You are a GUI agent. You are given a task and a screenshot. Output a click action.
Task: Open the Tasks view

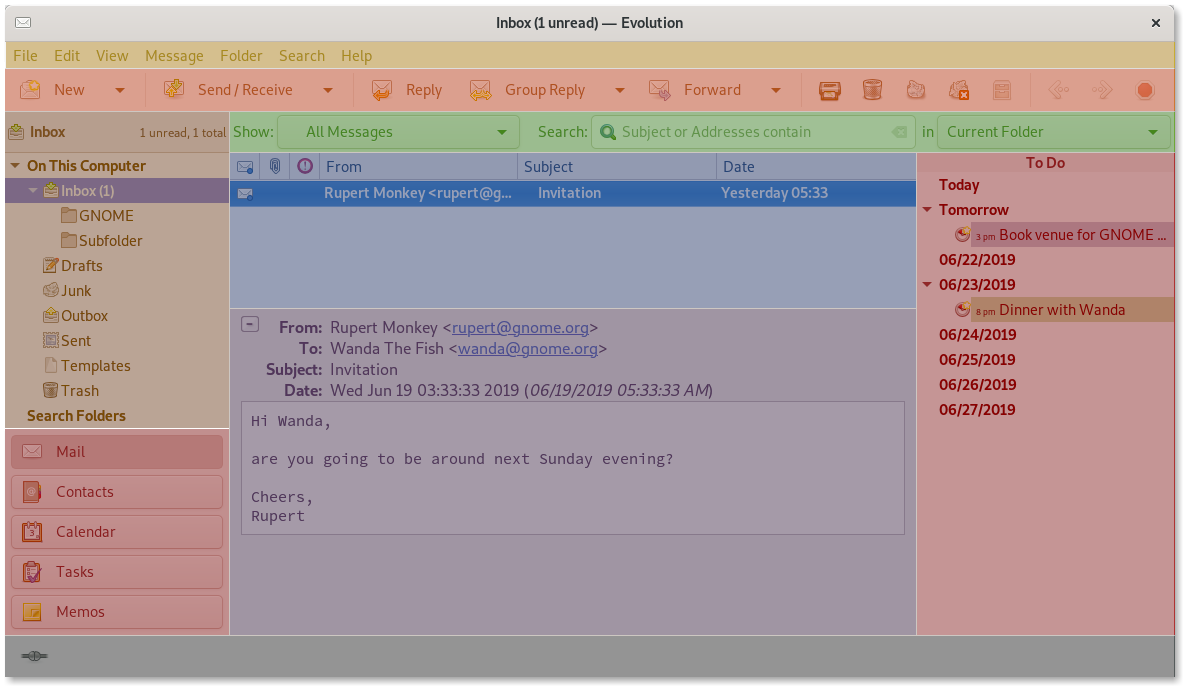click(x=116, y=571)
